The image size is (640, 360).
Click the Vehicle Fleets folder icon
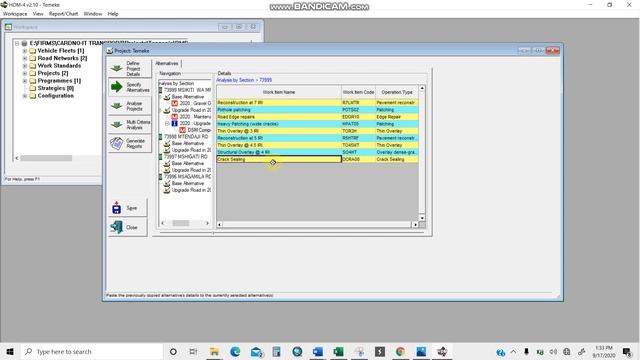(x=33, y=51)
